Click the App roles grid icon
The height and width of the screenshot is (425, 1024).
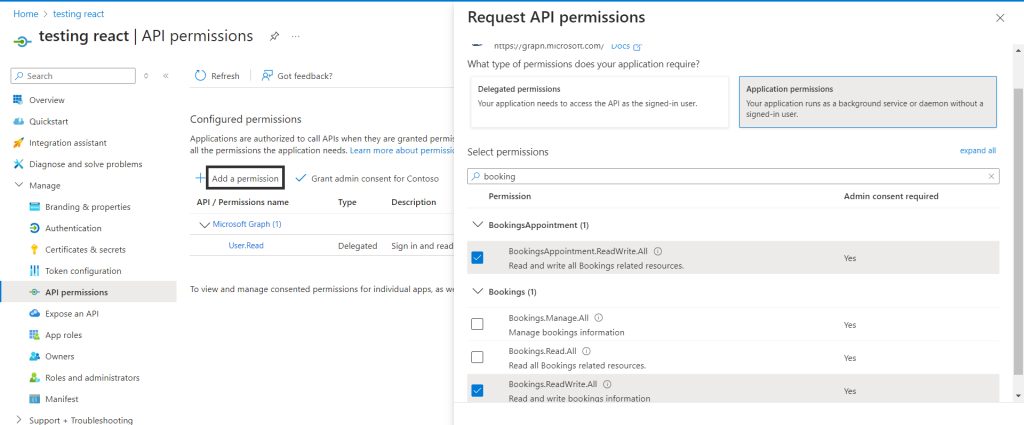(x=35, y=335)
